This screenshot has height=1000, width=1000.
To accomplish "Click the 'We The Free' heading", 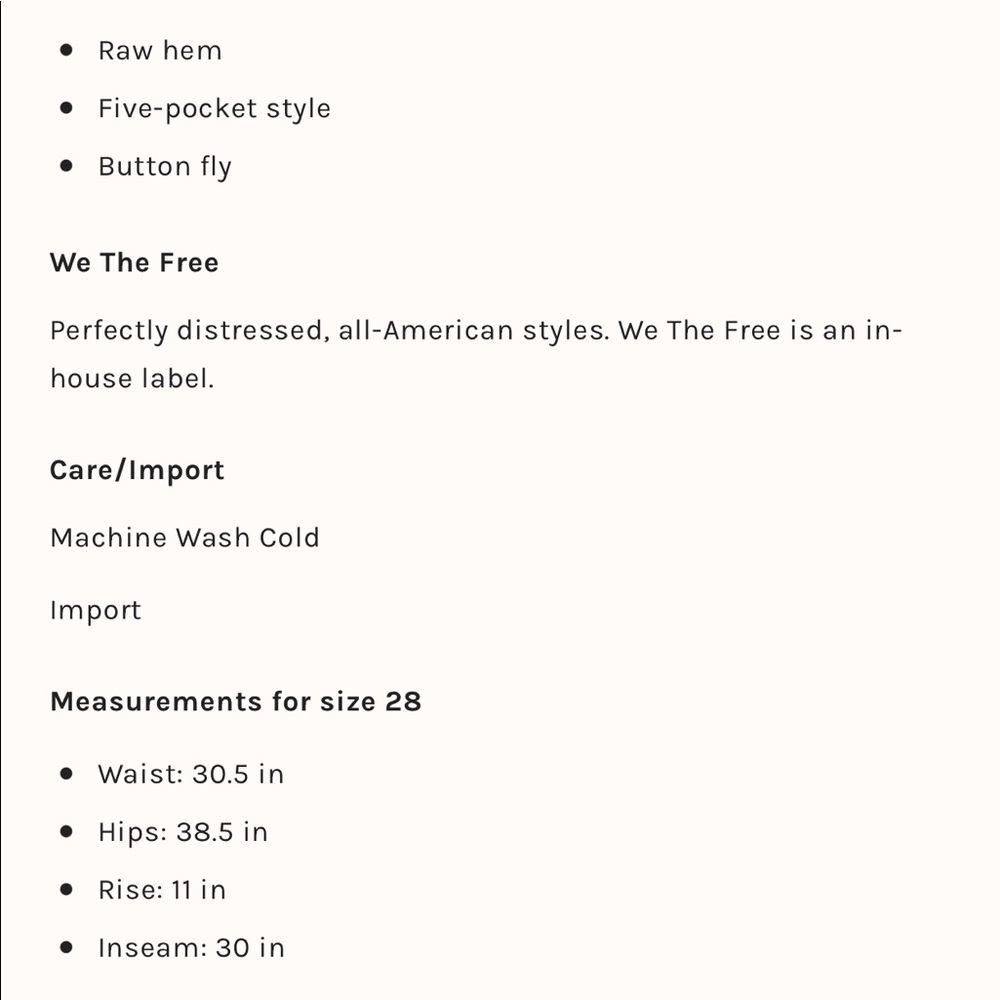I will (x=134, y=262).
